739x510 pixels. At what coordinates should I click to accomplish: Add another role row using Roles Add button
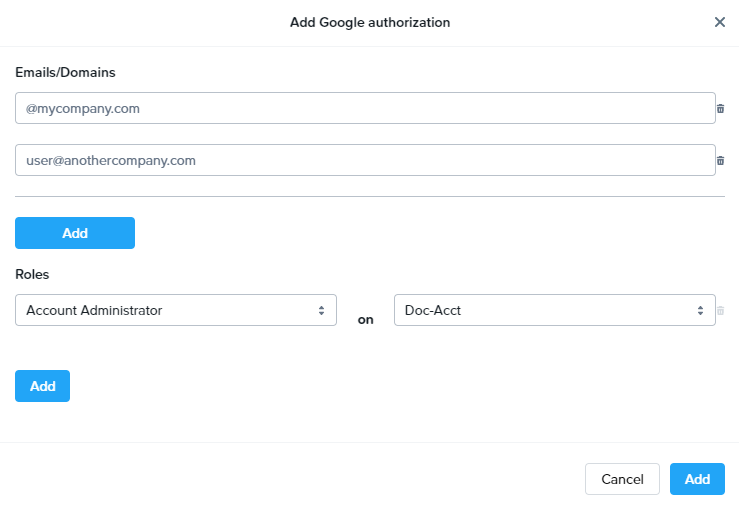click(42, 386)
